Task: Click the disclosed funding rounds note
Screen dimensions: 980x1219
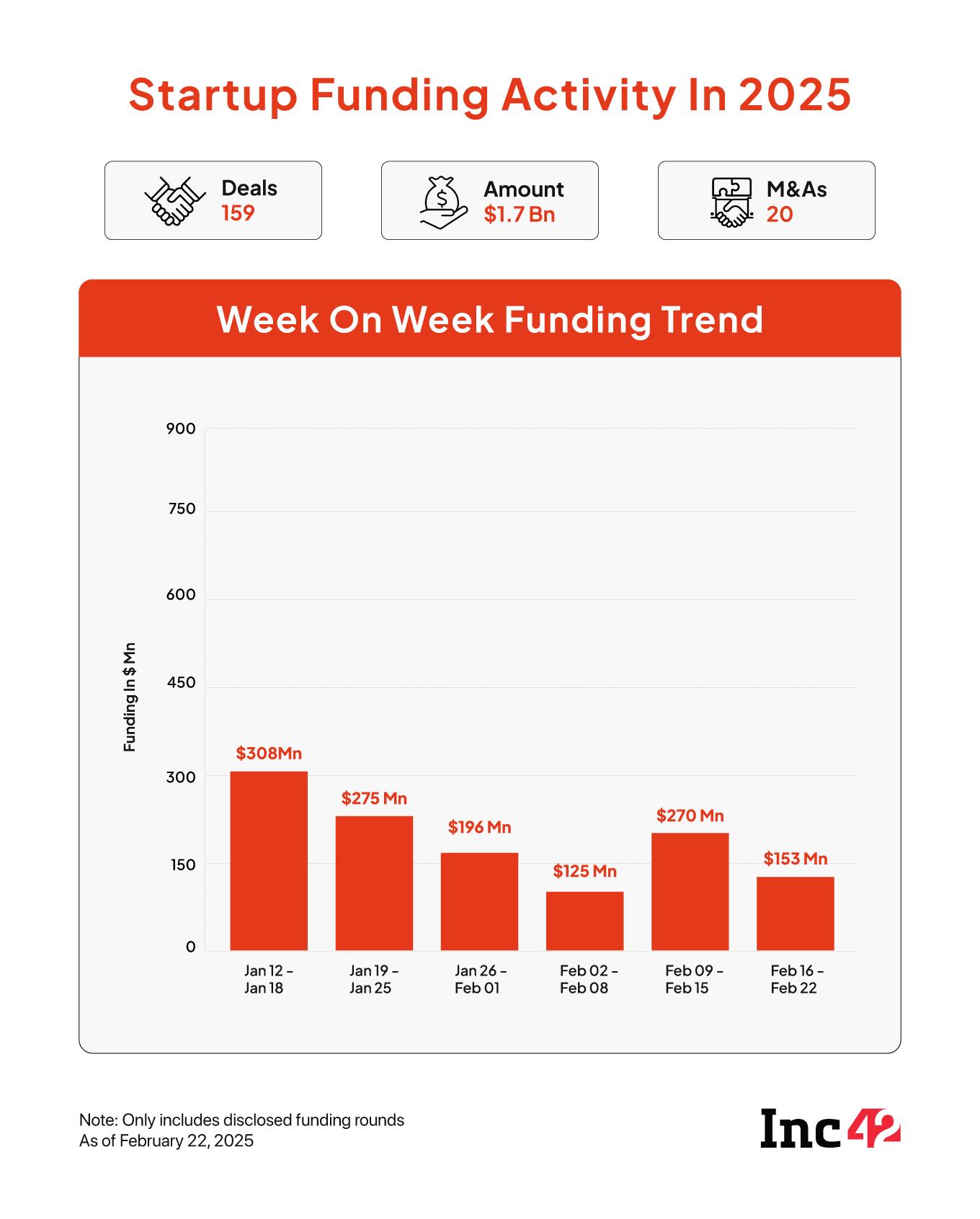Action: pyautogui.click(x=241, y=1120)
